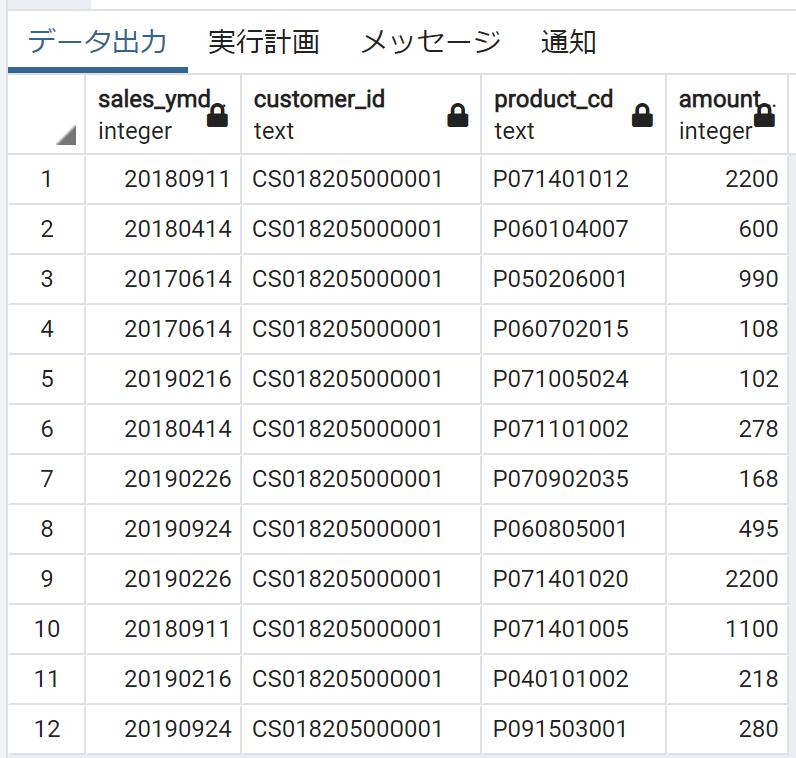
Task: Select row number 9
Action: pos(46,579)
